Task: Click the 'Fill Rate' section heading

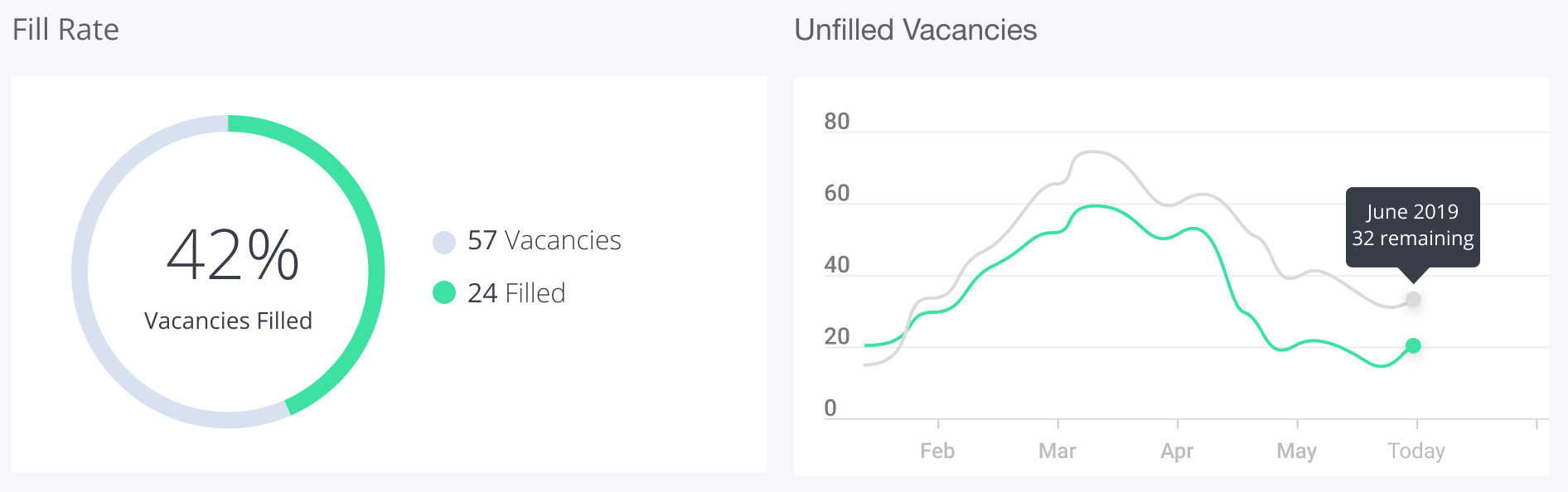Action: point(65,30)
